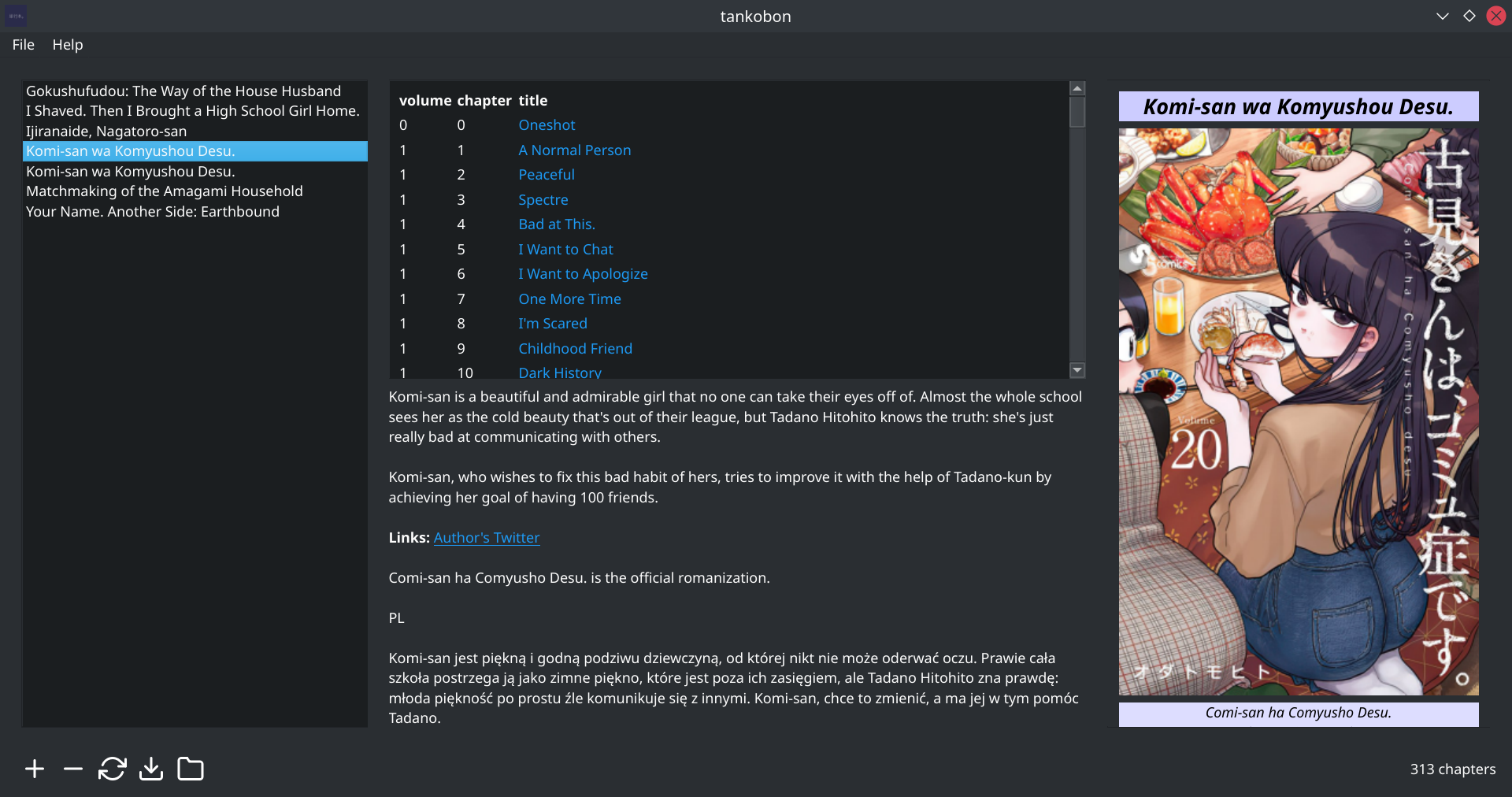
Task: Click the tankobon app icon in title bar
Action: tap(16, 16)
